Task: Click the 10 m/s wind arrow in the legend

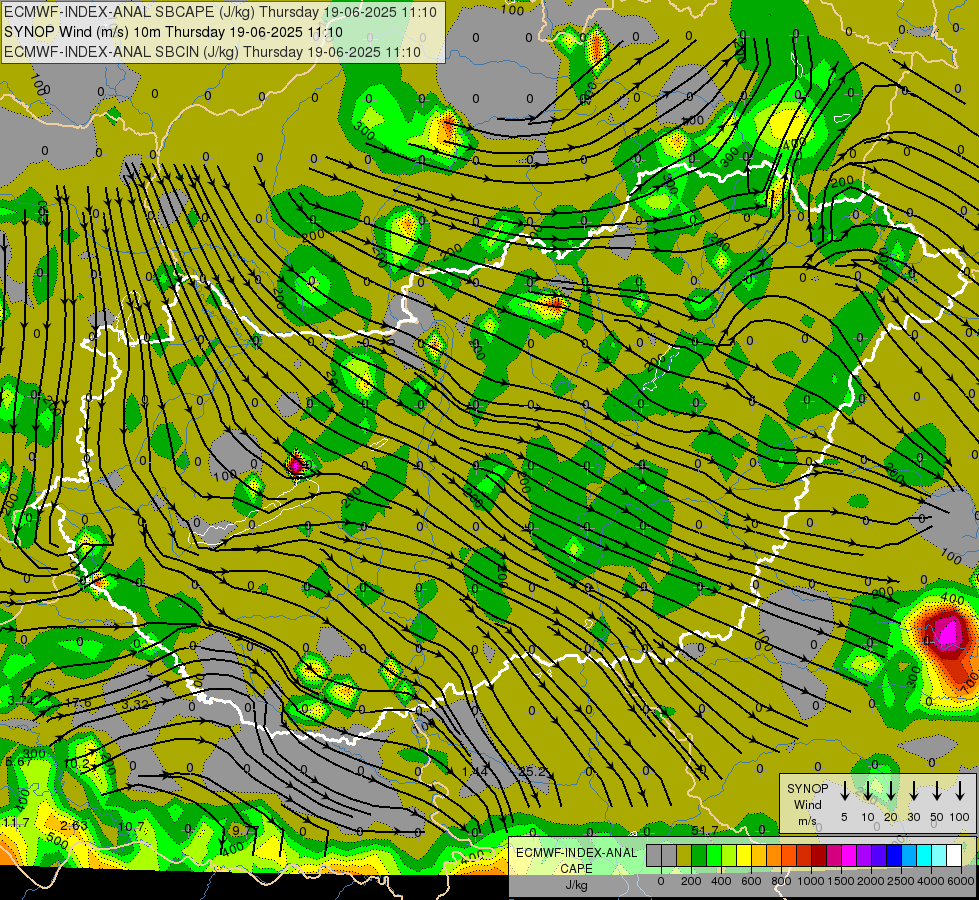Action: point(868,790)
